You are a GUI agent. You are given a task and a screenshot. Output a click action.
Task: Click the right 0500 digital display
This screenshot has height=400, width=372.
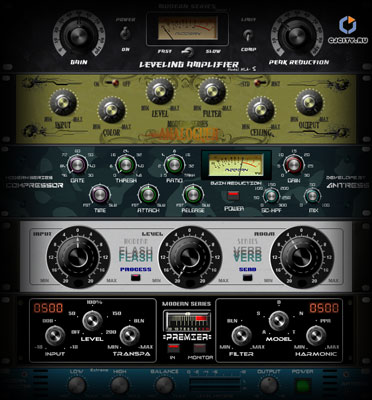(324, 308)
